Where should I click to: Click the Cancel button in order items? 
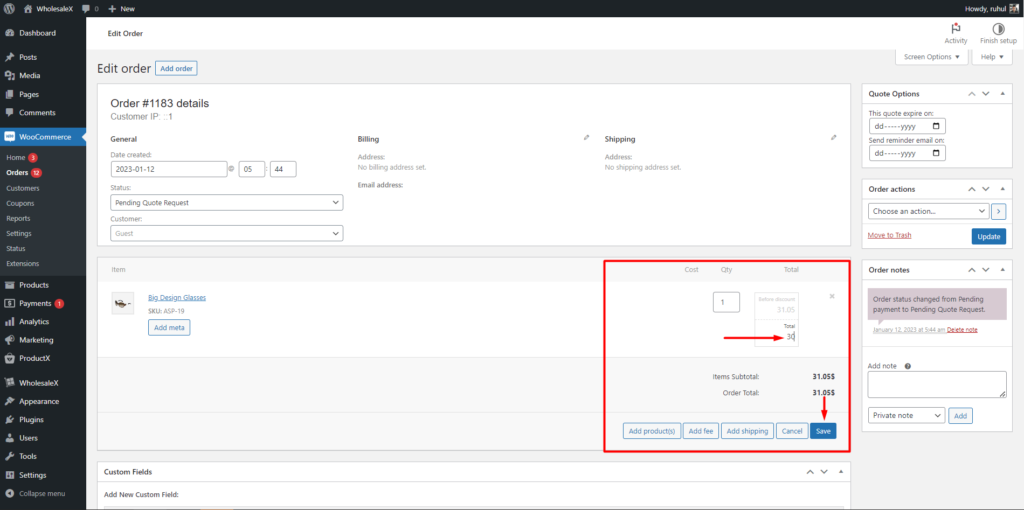pos(792,431)
